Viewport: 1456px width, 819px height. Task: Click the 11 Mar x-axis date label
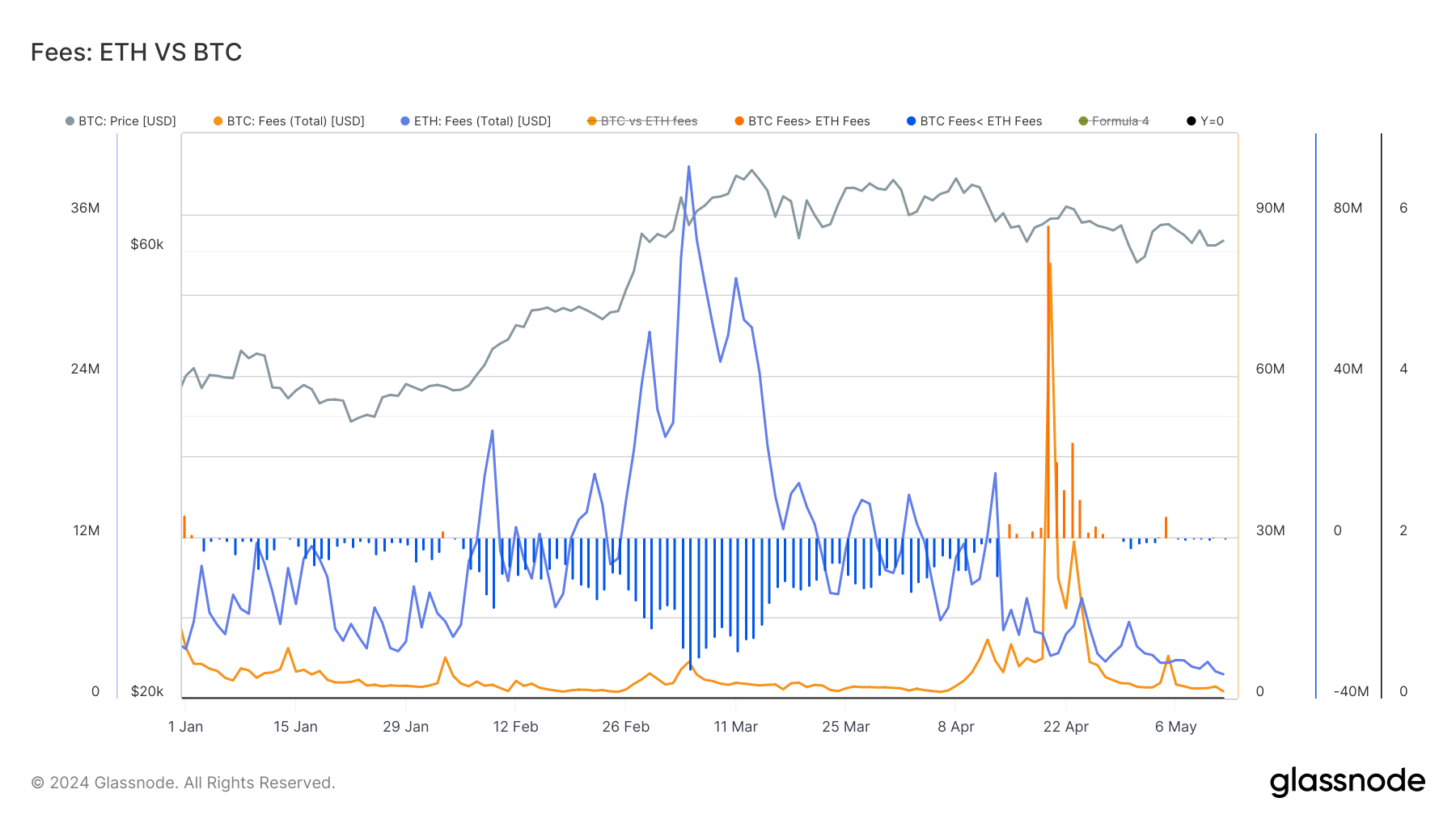pyautogui.click(x=735, y=727)
